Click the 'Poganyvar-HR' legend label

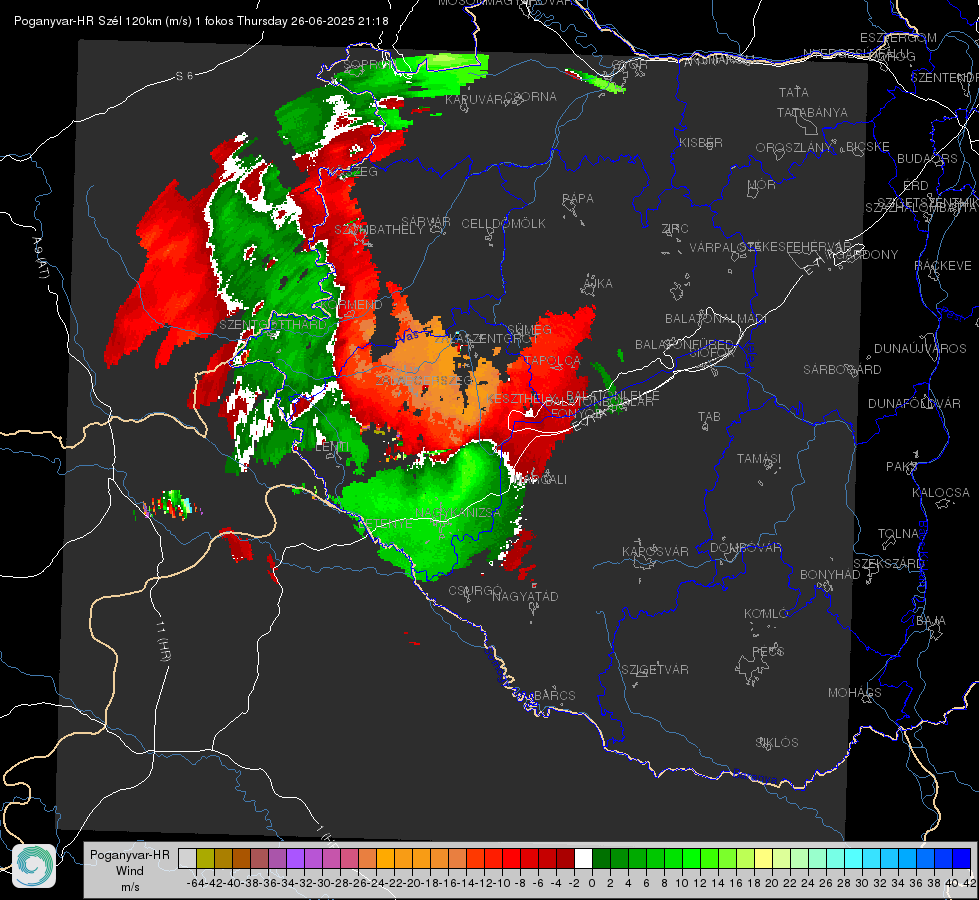pos(130,855)
